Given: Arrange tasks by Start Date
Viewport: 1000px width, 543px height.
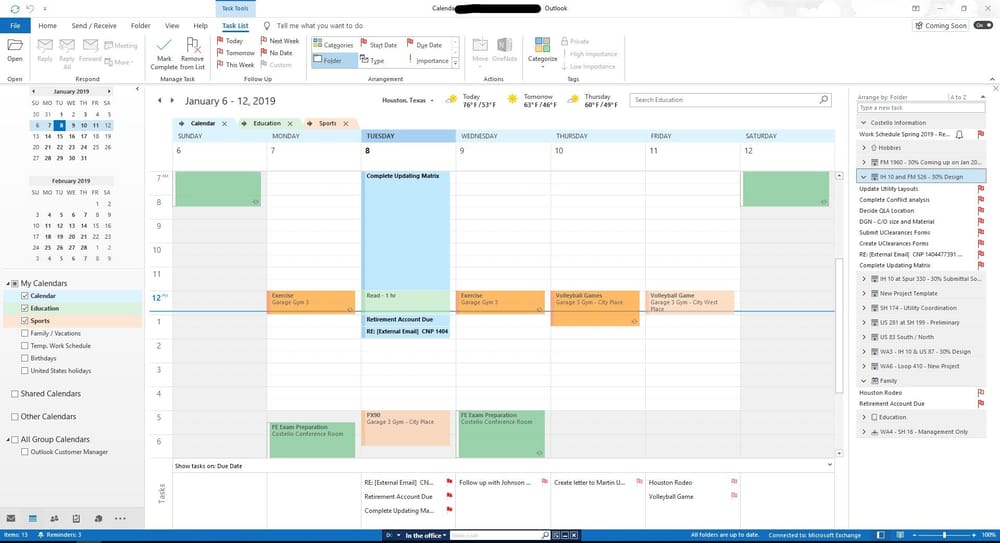Looking at the screenshot, I should coord(379,45).
